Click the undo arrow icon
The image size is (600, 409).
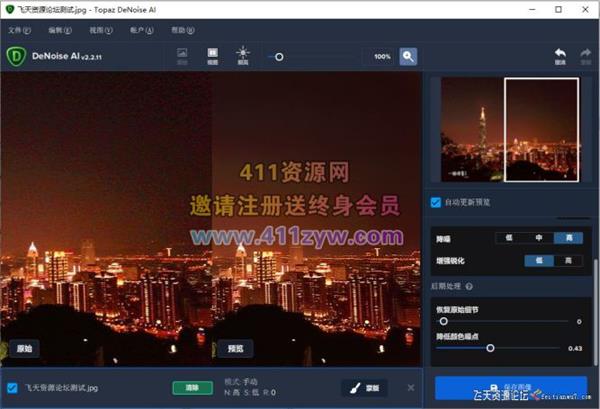(x=559, y=55)
